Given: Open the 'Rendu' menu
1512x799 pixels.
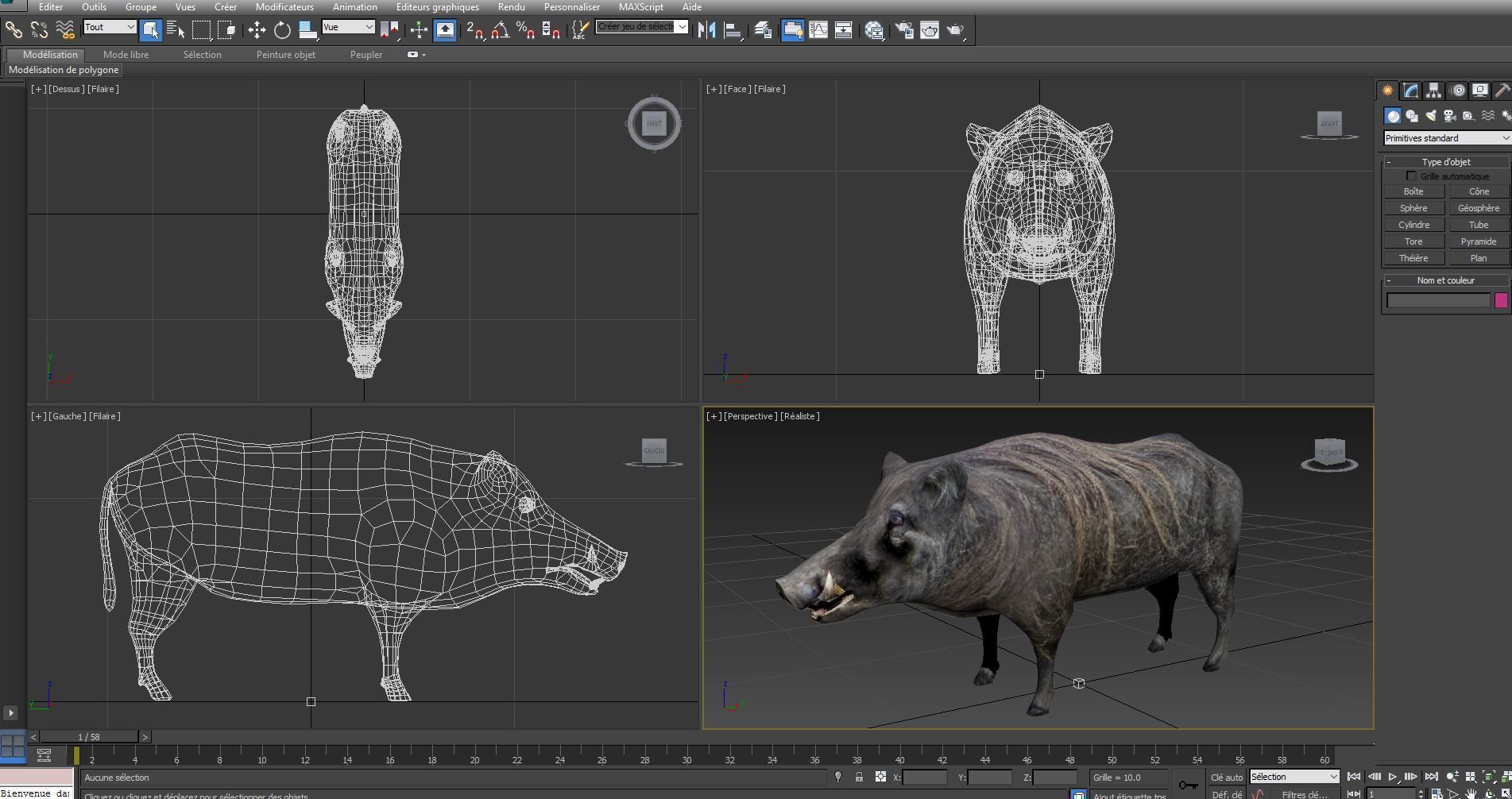Looking at the screenshot, I should point(511,7).
